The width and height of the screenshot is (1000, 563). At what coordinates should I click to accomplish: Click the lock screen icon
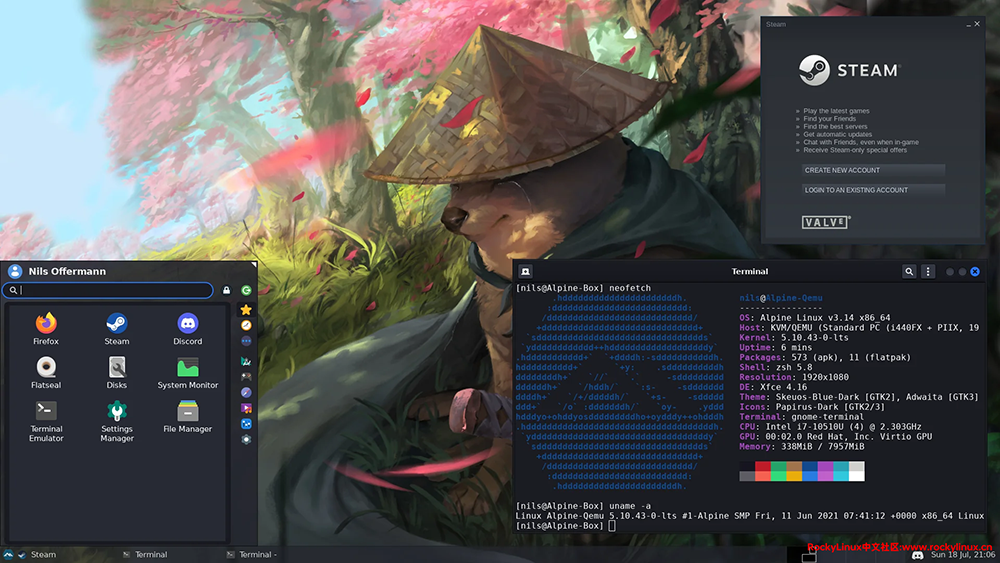click(x=227, y=291)
